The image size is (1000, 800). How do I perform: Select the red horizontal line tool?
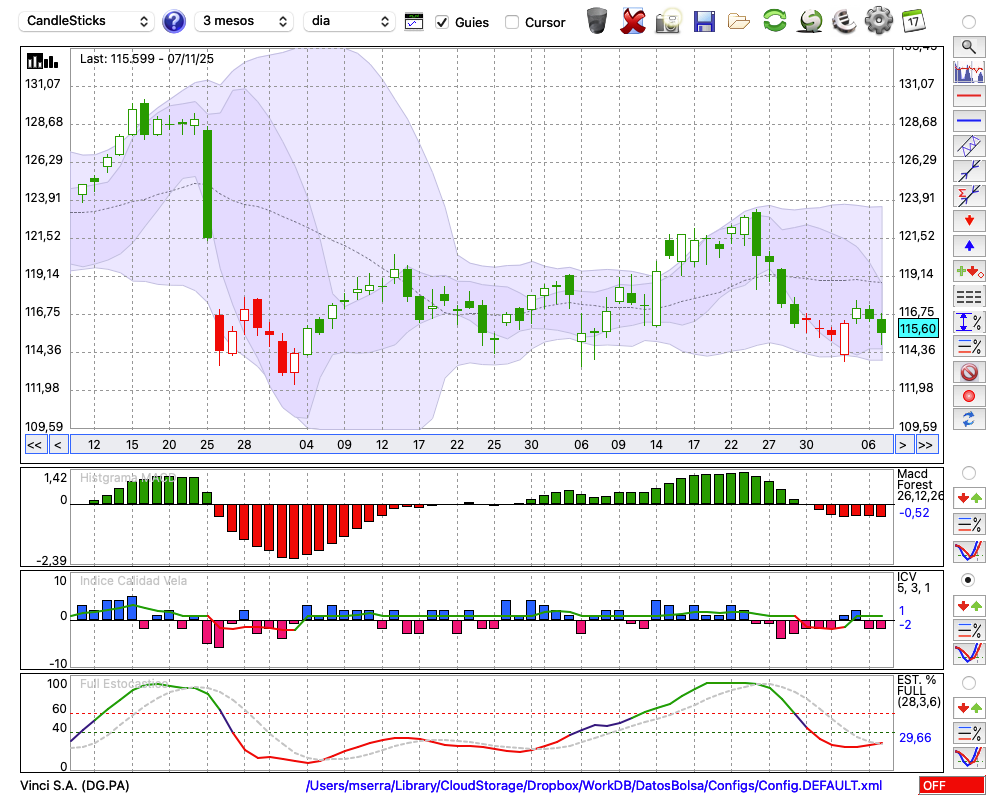pos(968,97)
